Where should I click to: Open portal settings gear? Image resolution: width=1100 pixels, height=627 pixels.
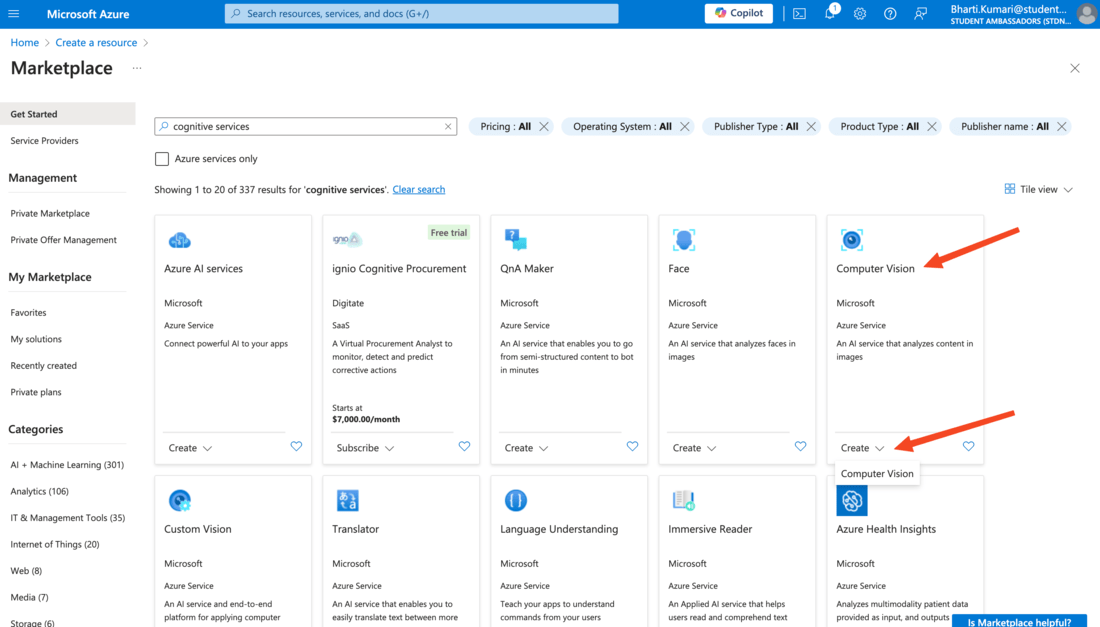coord(859,13)
